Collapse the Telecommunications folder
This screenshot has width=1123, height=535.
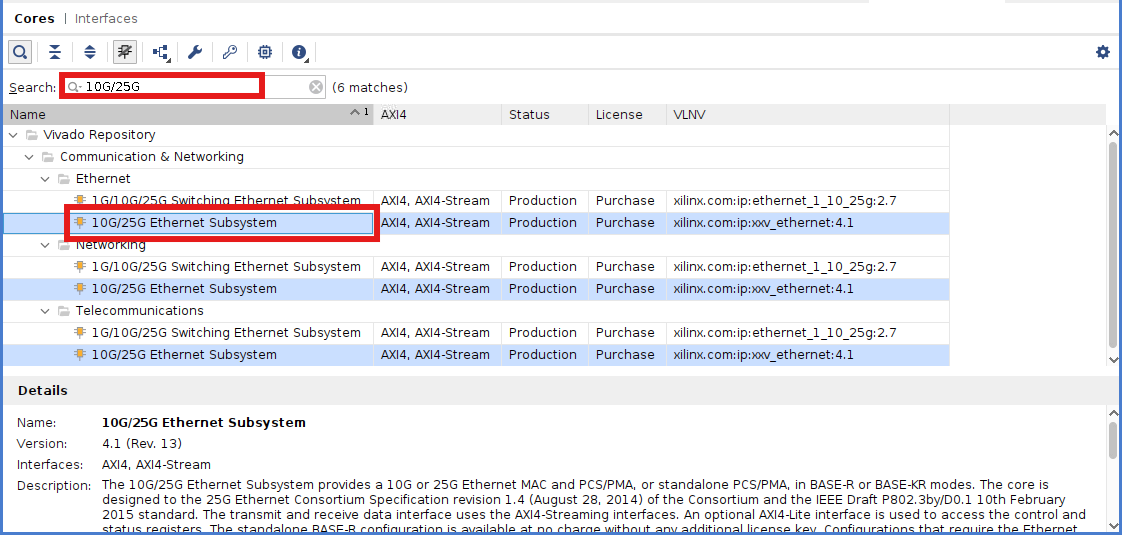(x=46, y=311)
